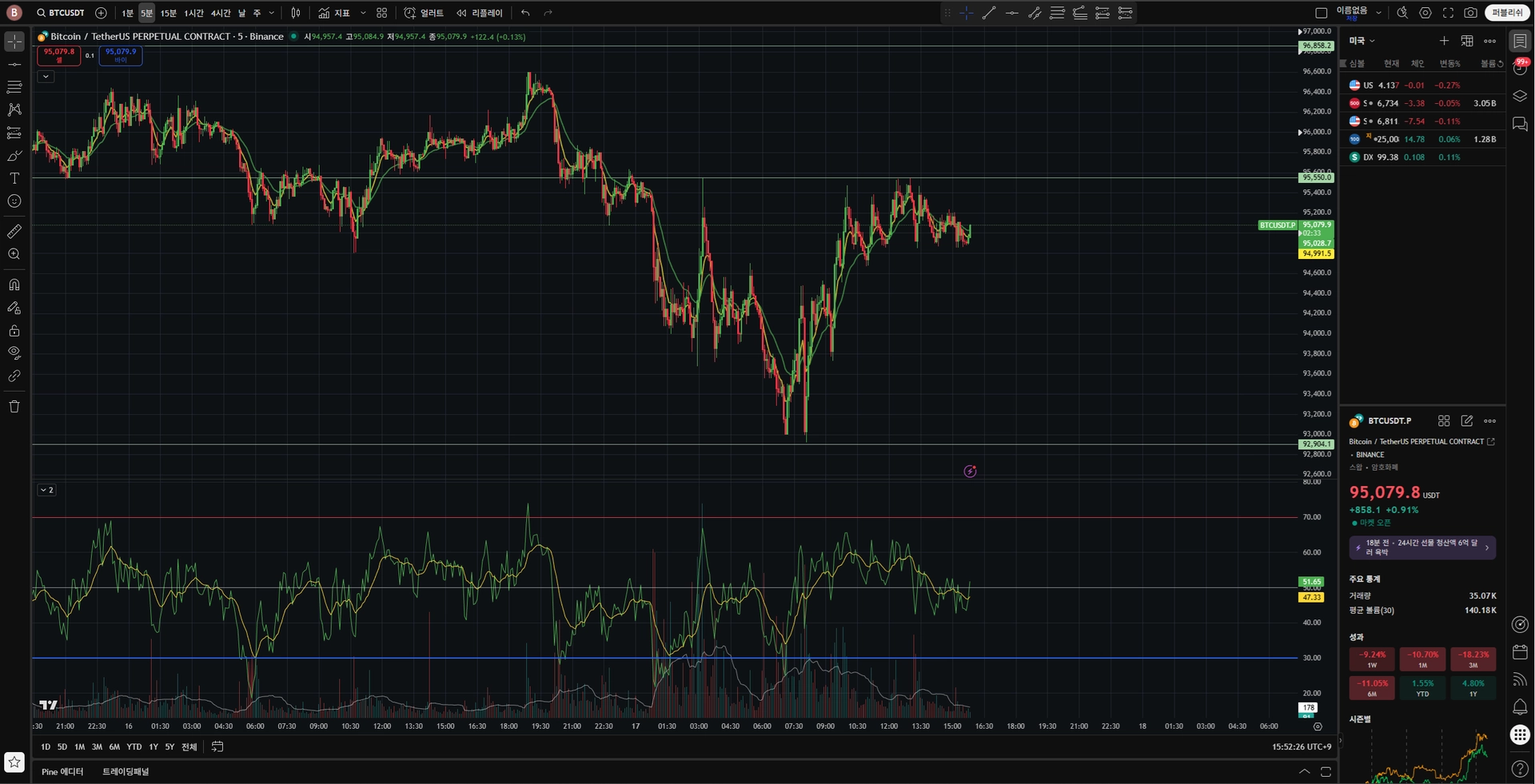The height and width of the screenshot is (784, 1535).
Task: Collapse the indicator legend chevron under sell button
Action: pyautogui.click(x=46, y=77)
